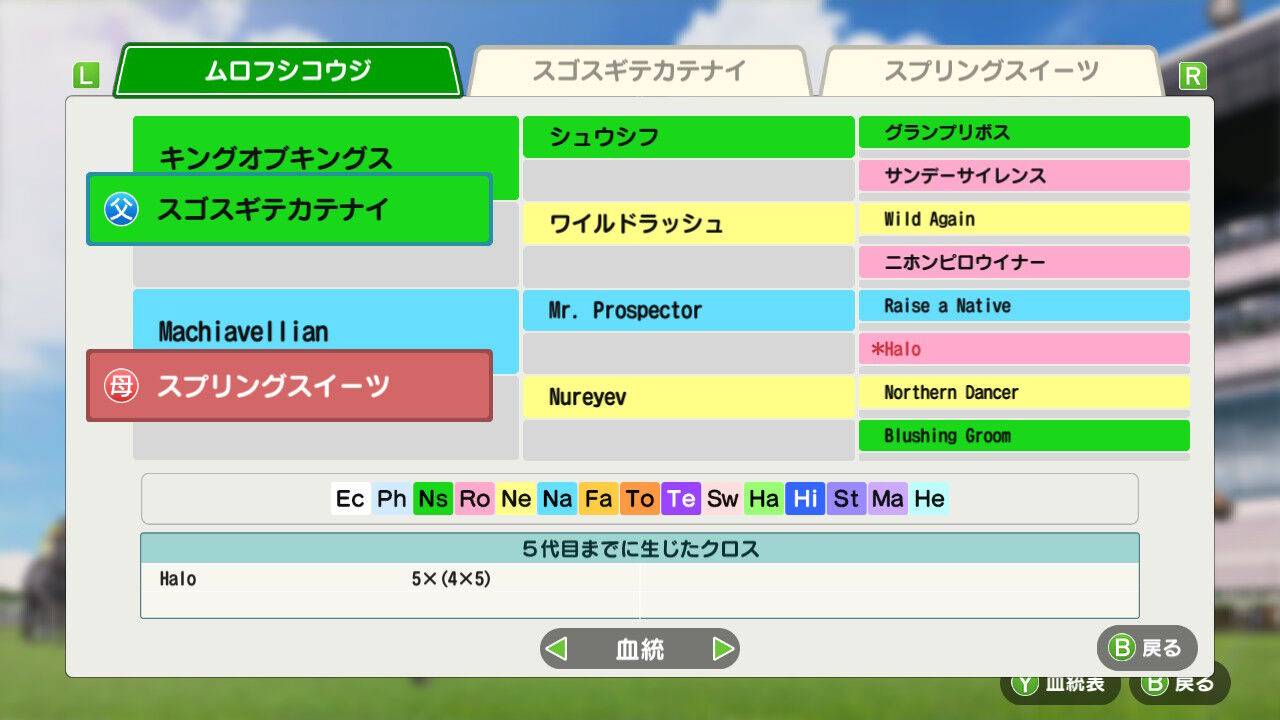This screenshot has height=720, width=1280.
Task: Click ancestor Mr. Prospector in the pedigree
Action: point(689,310)
